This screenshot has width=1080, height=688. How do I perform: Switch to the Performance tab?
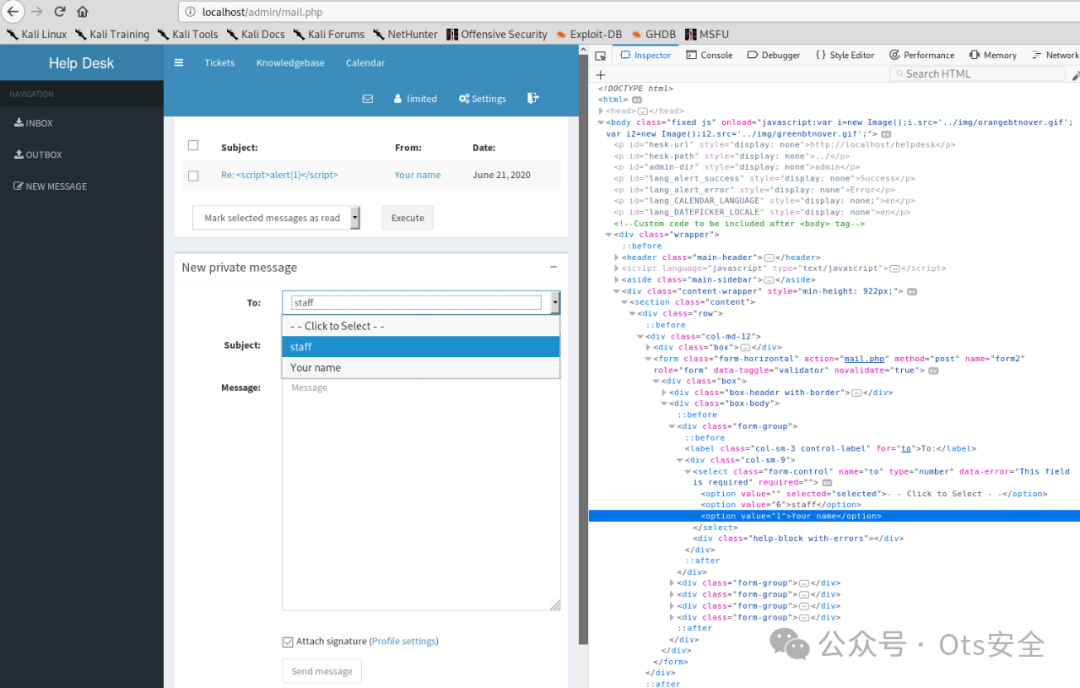[922, 55]
